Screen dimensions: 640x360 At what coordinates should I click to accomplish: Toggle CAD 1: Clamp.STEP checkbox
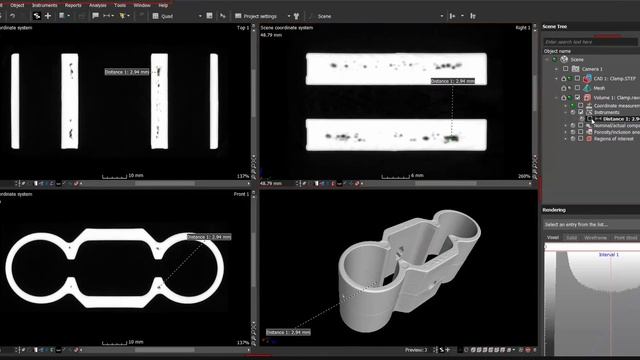pos(577,78)
